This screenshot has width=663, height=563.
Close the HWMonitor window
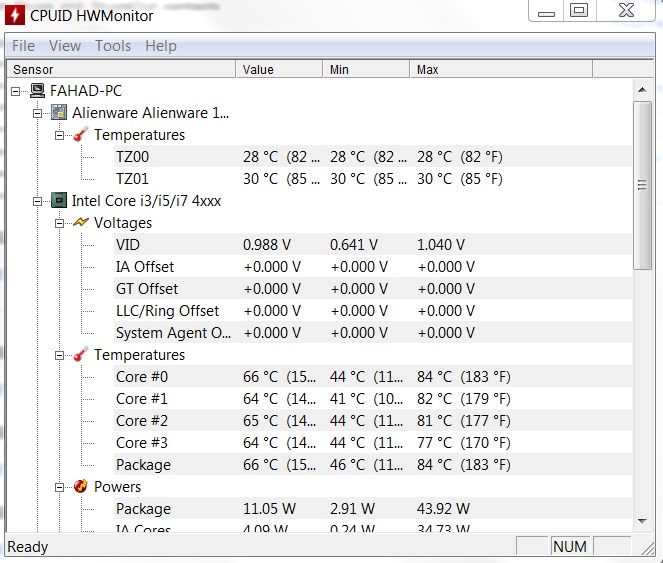tap(626, 11)
